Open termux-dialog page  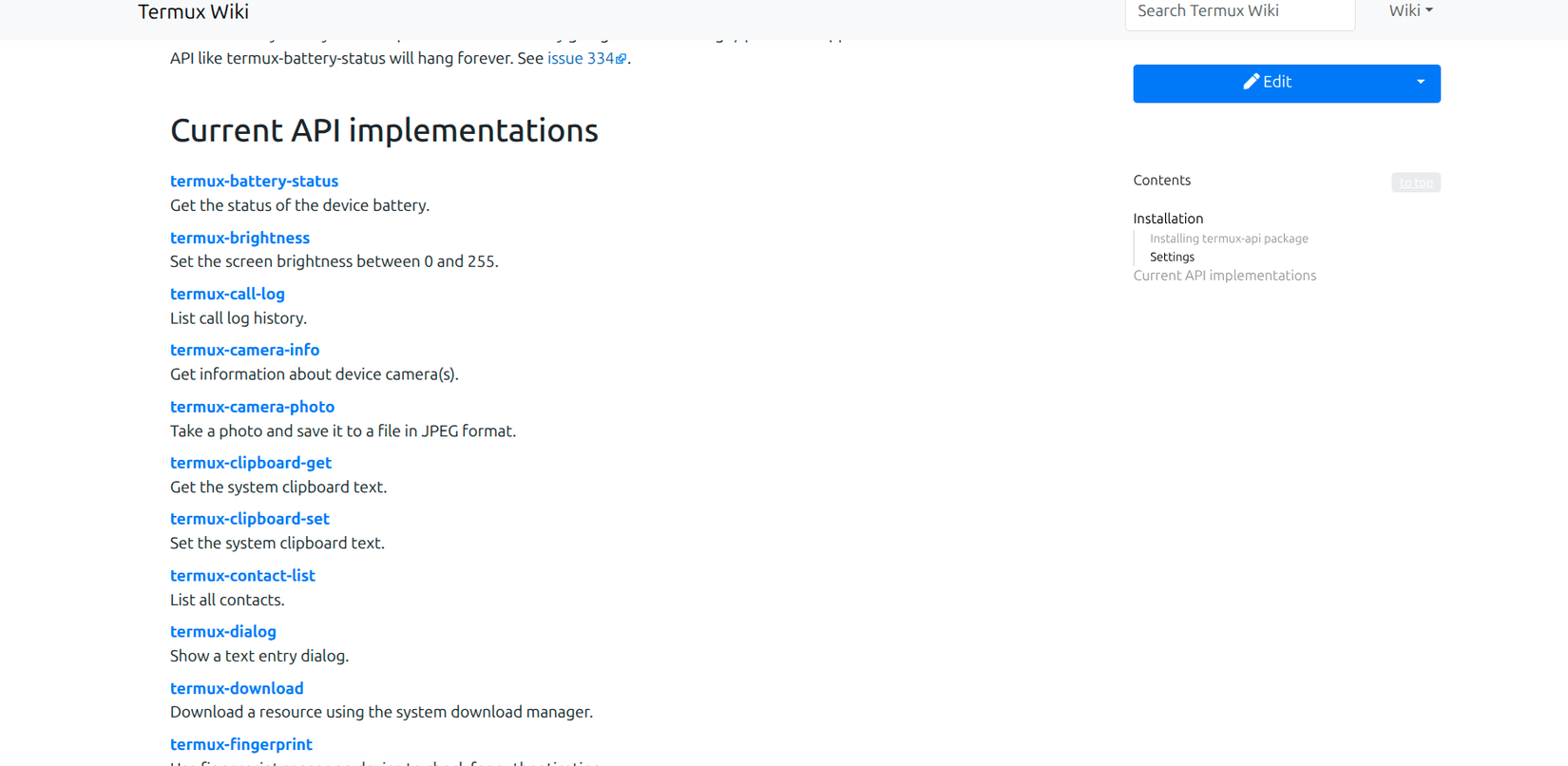point(222,631)
